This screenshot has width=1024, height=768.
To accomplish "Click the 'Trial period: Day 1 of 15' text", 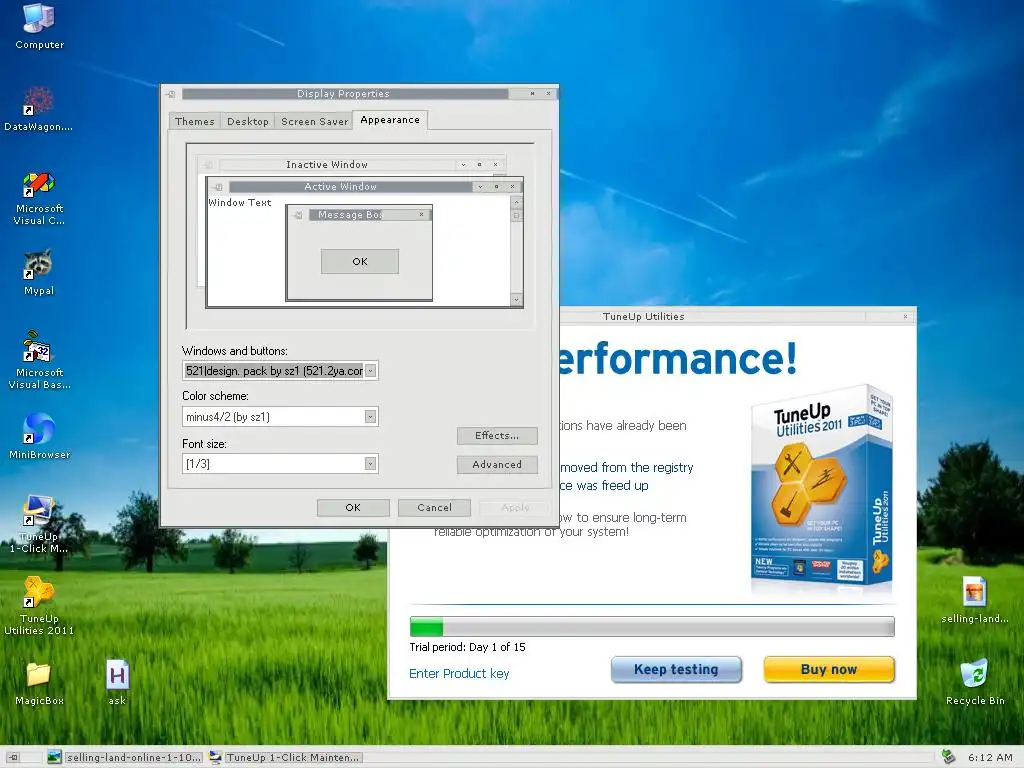I will [x=467, y=647].
